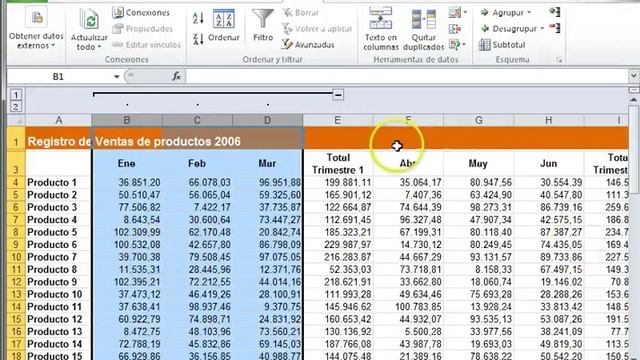Expand the formula bar with the chevron
Viewport: 640px width, 360px height.
pyautogui.click(x=633, y=76)
